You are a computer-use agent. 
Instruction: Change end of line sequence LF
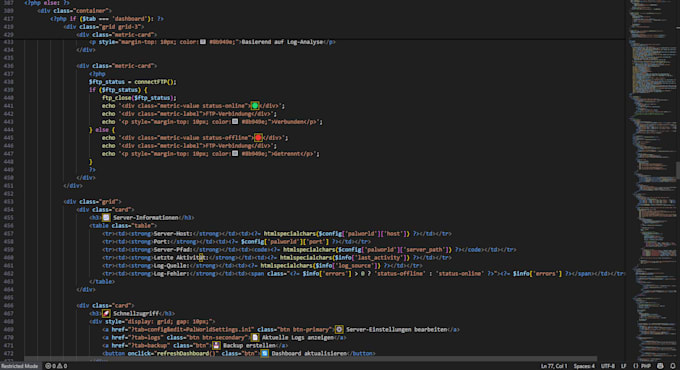623,366
